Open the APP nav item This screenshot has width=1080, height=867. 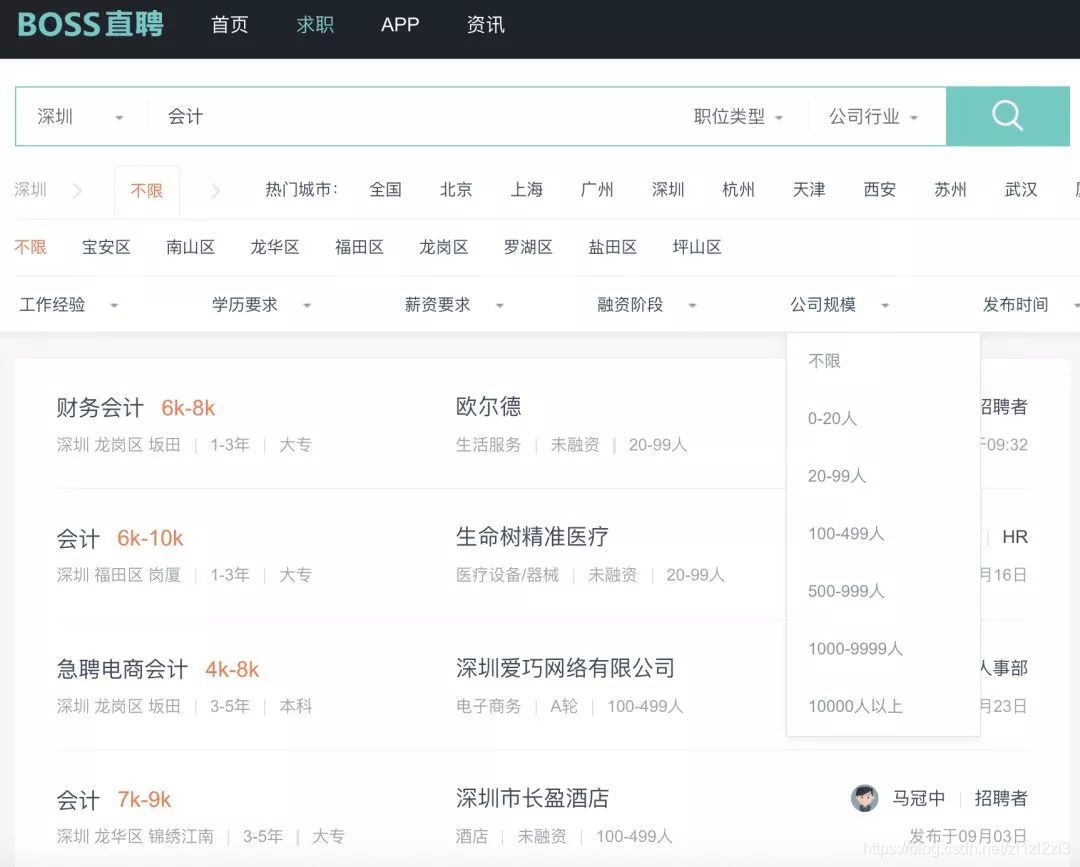coord(400,25)
